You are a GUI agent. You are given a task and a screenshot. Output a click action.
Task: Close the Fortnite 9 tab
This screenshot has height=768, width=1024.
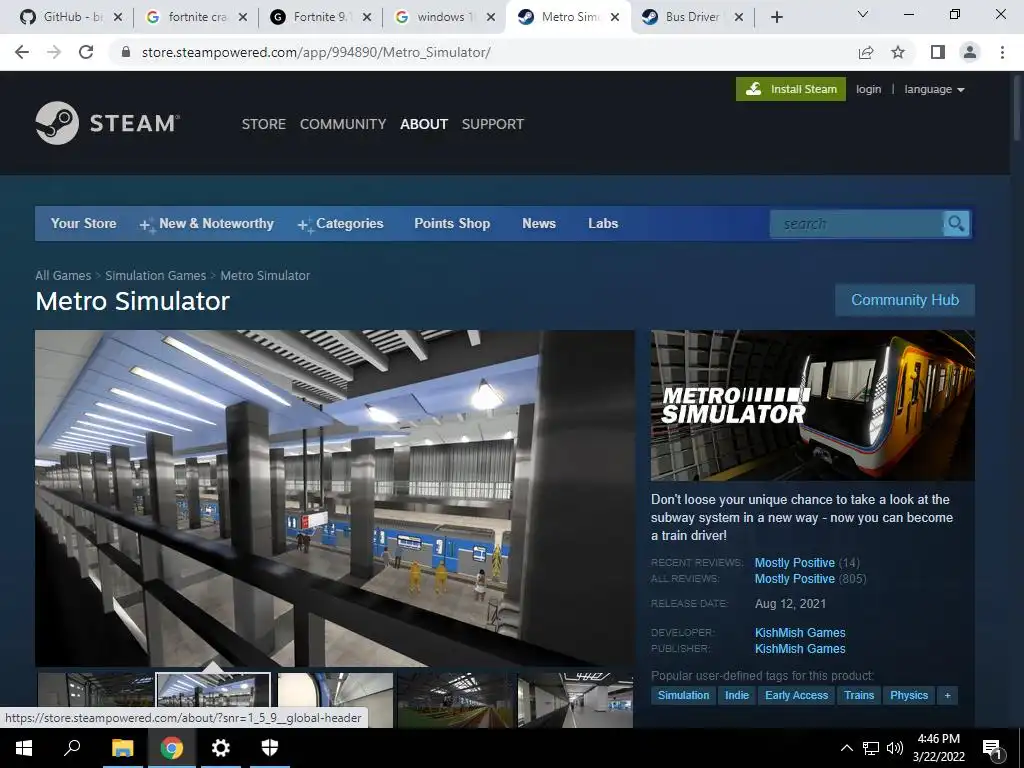367,17
